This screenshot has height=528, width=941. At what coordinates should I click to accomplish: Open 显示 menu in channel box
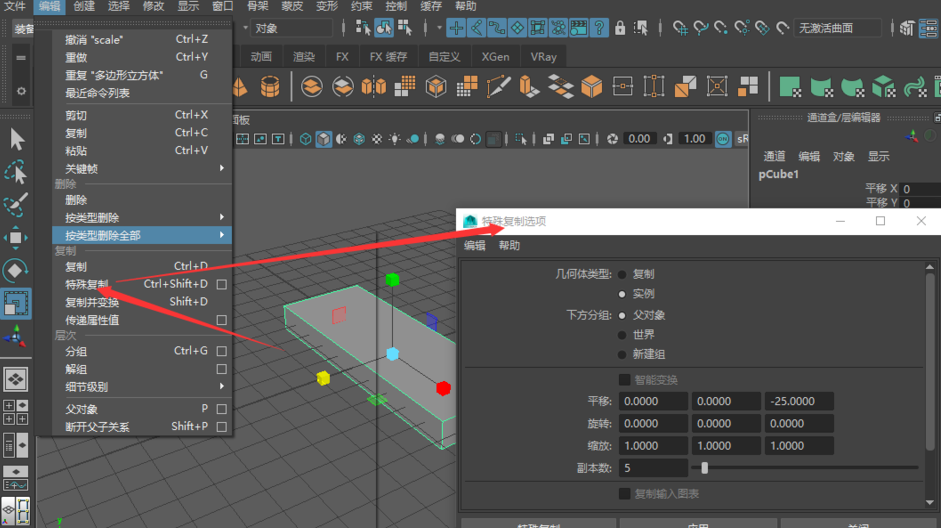pos(878,157)
